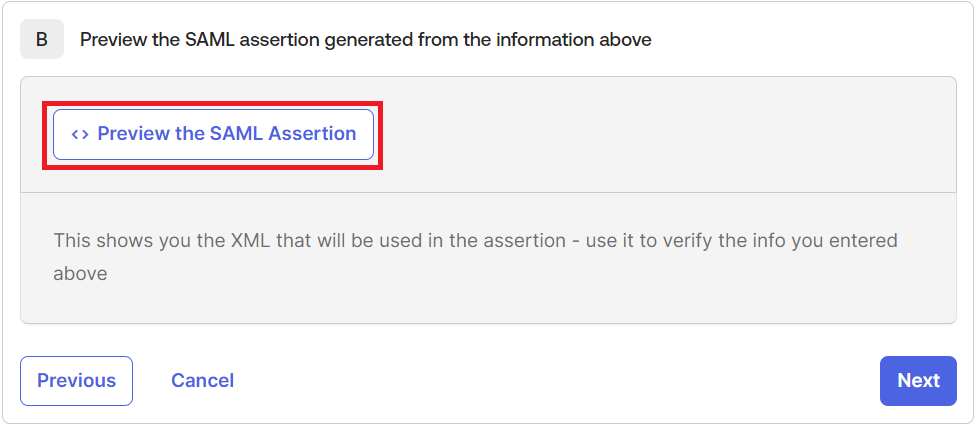
Task: Click the code brackets icon on Preview button
Action: (x=80, y=134)
